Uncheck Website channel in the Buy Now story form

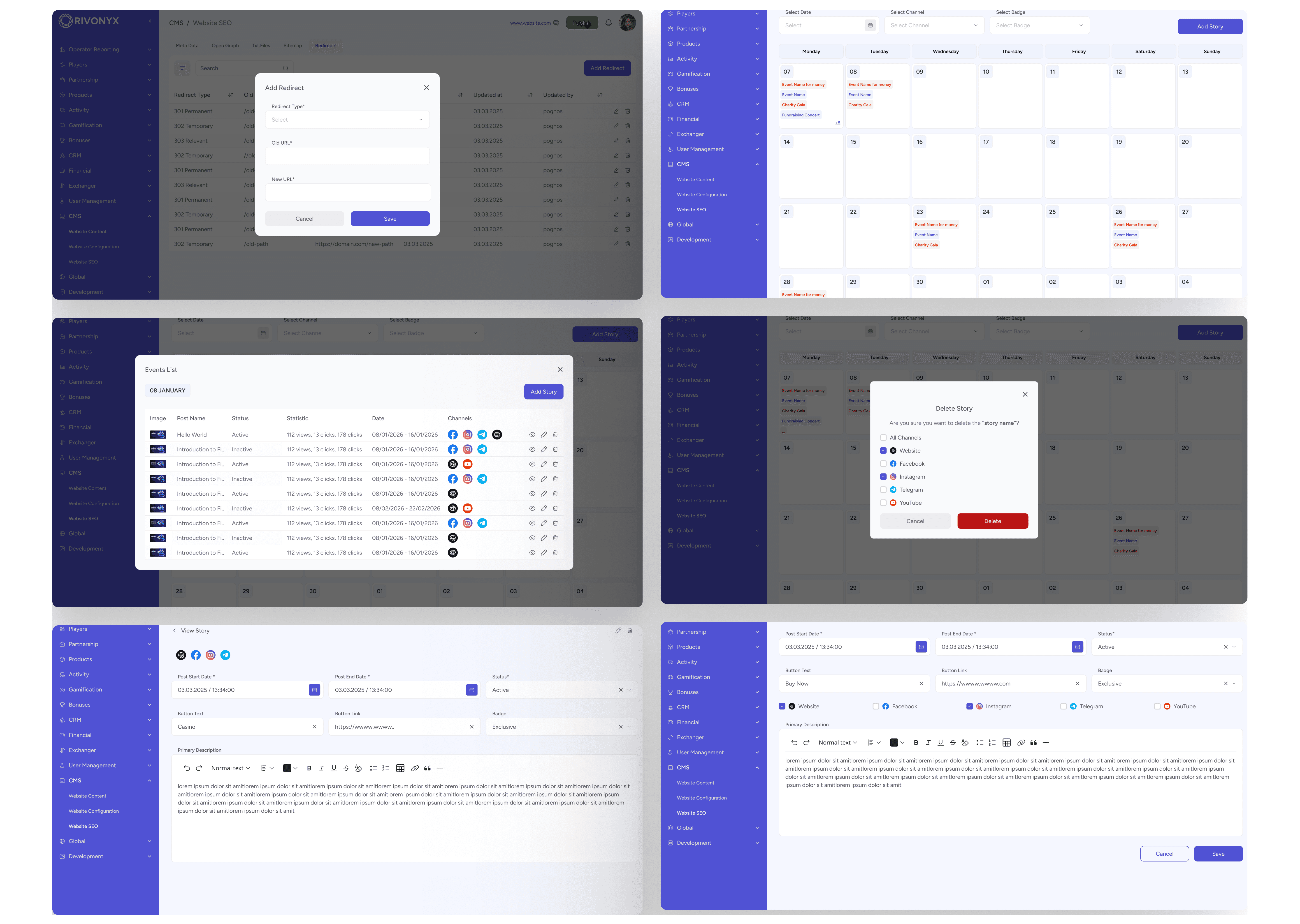[x=782, y=706]
